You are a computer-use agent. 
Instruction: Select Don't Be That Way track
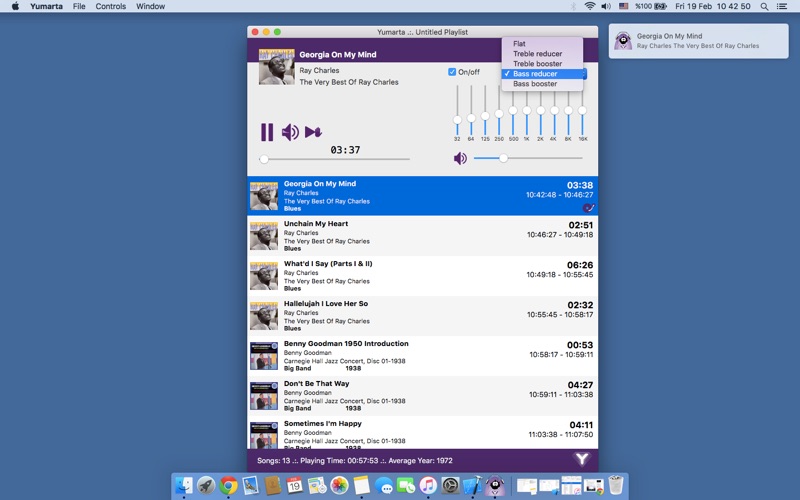[x=422, y=395]
